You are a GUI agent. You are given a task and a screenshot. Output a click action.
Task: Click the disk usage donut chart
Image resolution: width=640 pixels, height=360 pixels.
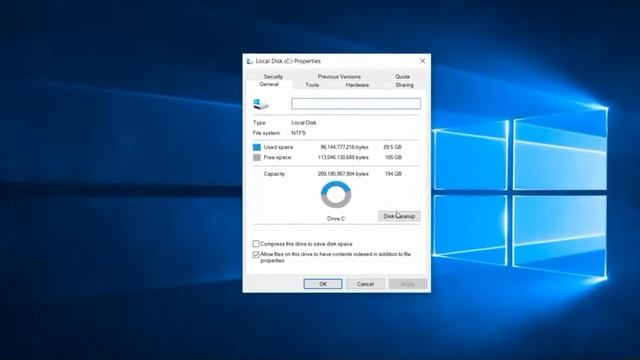click(x=336, y=195)
